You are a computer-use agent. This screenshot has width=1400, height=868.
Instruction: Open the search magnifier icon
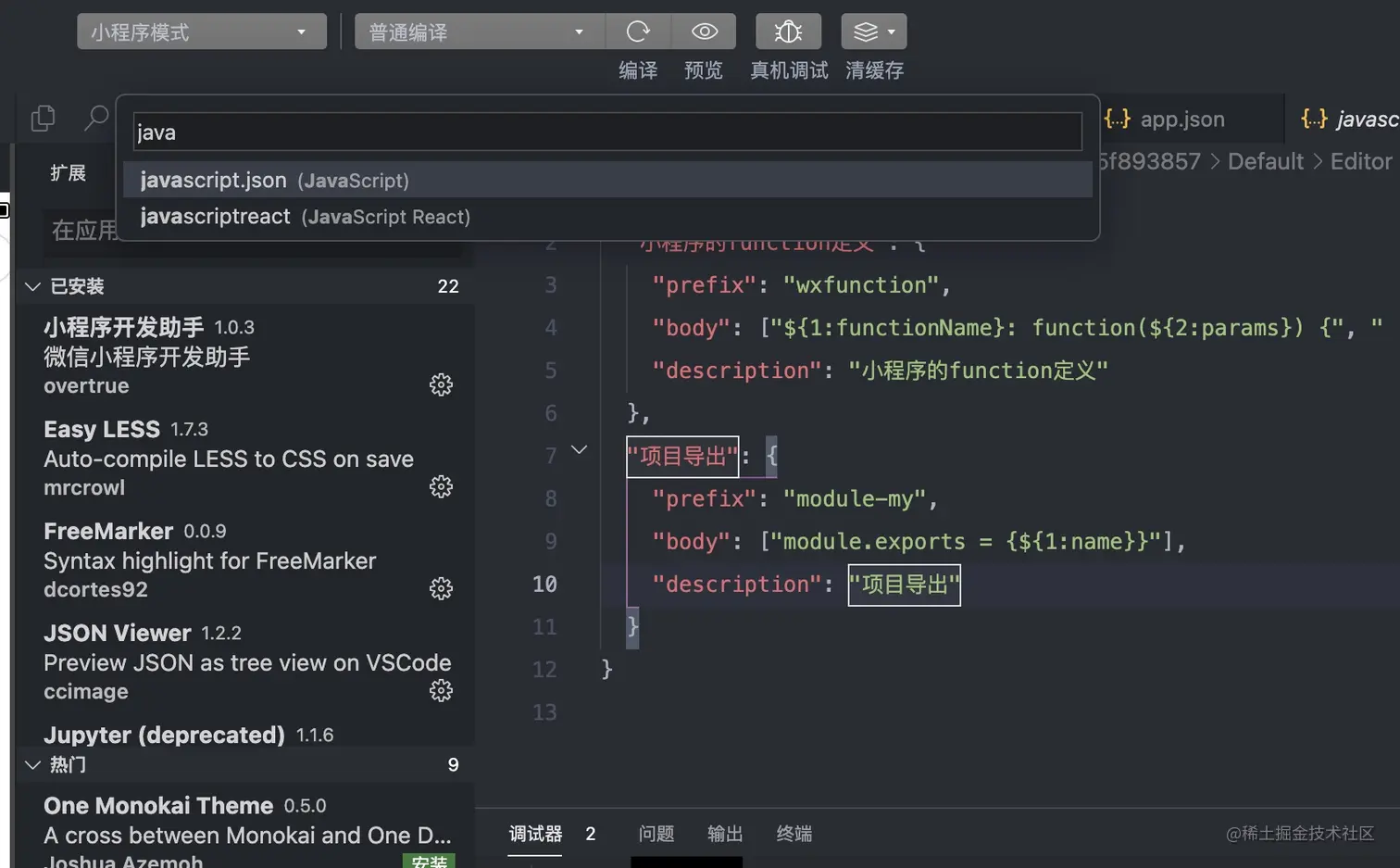point(96,118)
